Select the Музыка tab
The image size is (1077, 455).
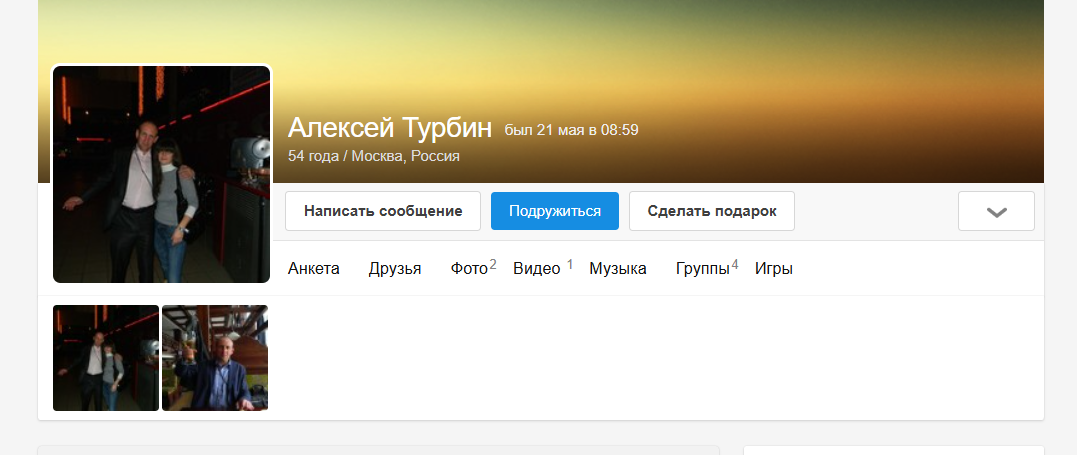click(x=617, y=269)
